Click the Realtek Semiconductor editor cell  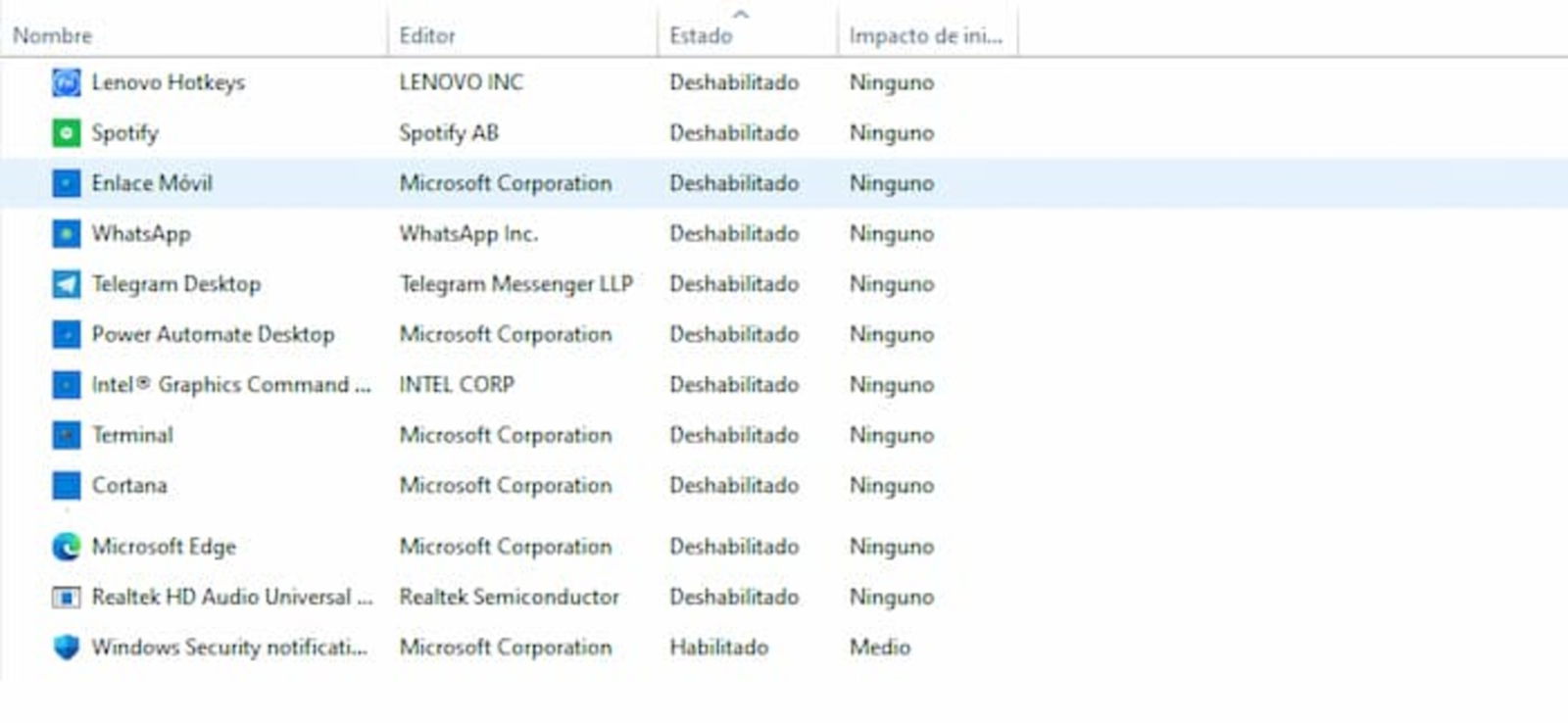(509, 597)
